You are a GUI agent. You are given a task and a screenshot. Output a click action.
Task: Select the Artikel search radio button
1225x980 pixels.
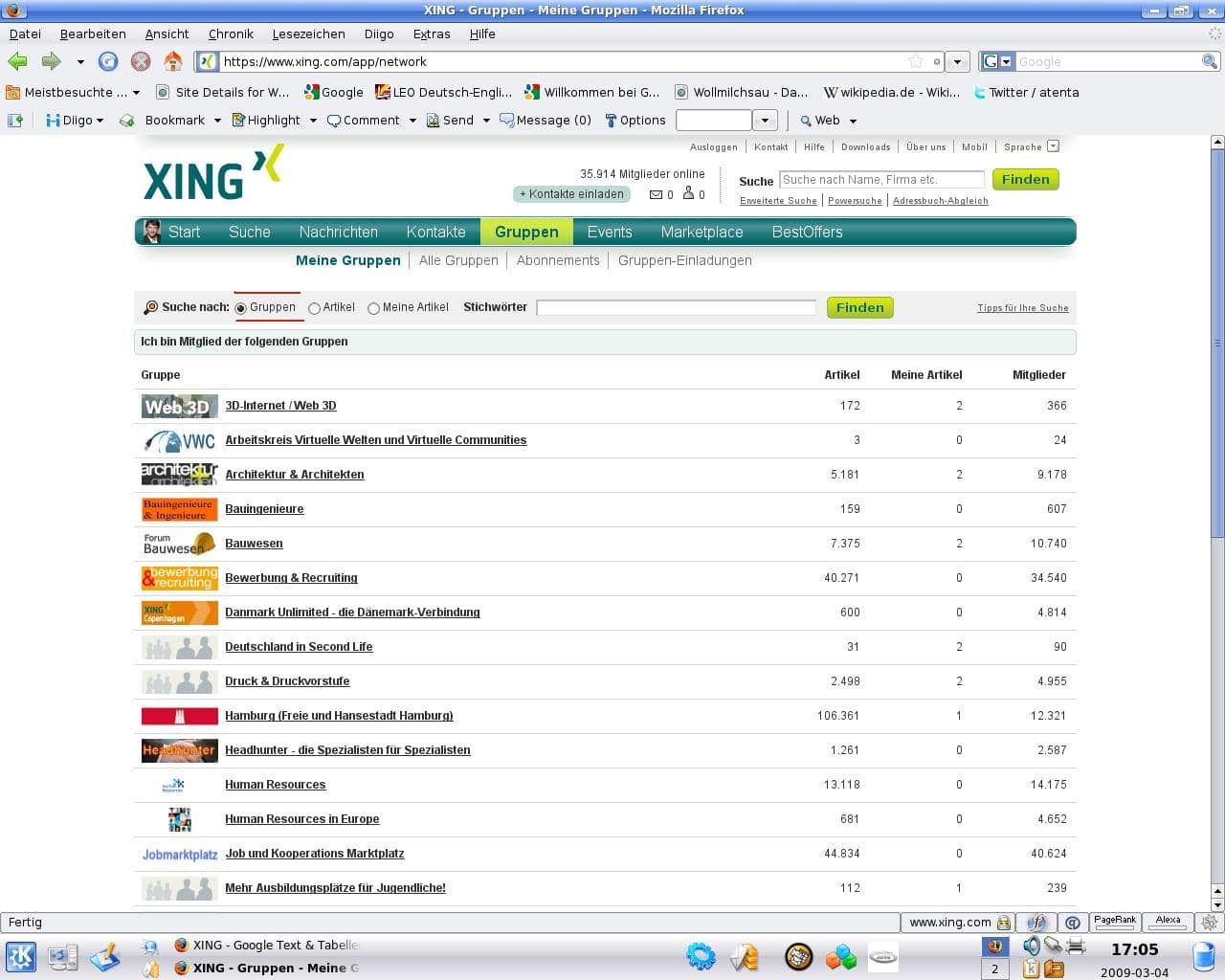coord(314,308)
